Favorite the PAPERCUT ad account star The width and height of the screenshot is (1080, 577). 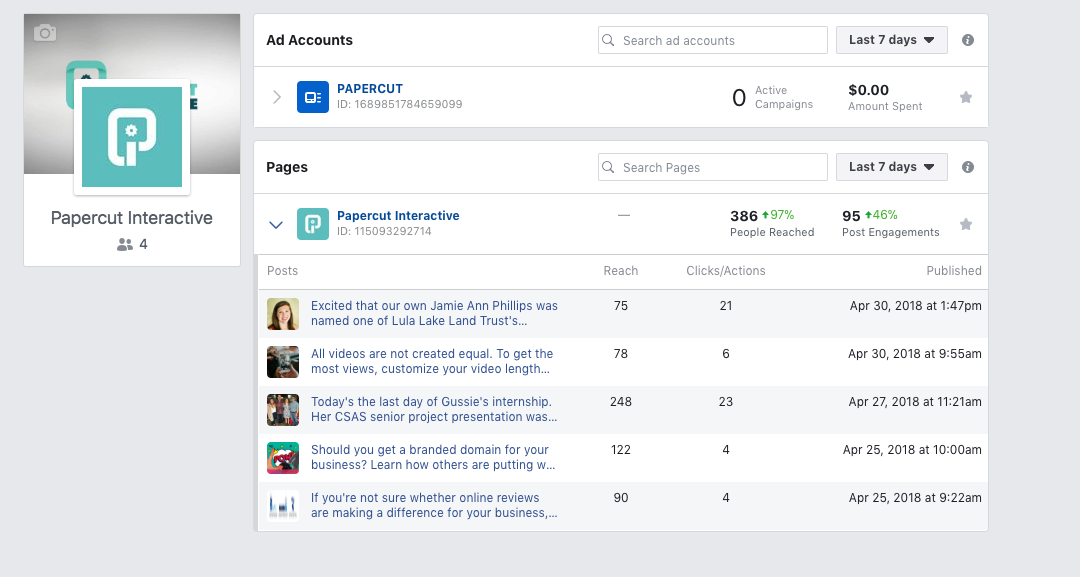(x=966, y=97)
